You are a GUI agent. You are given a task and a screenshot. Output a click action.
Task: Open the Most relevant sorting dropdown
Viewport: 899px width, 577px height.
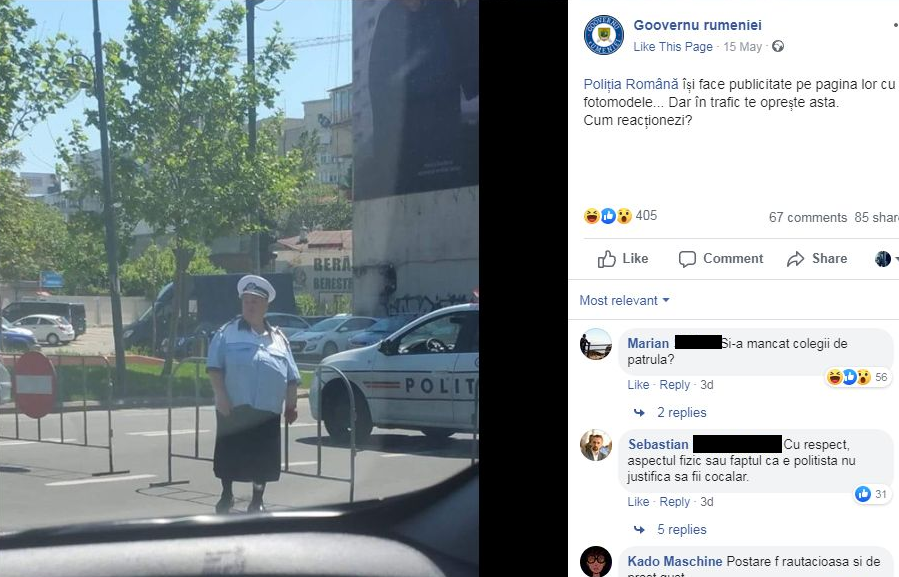pos(624,301)
